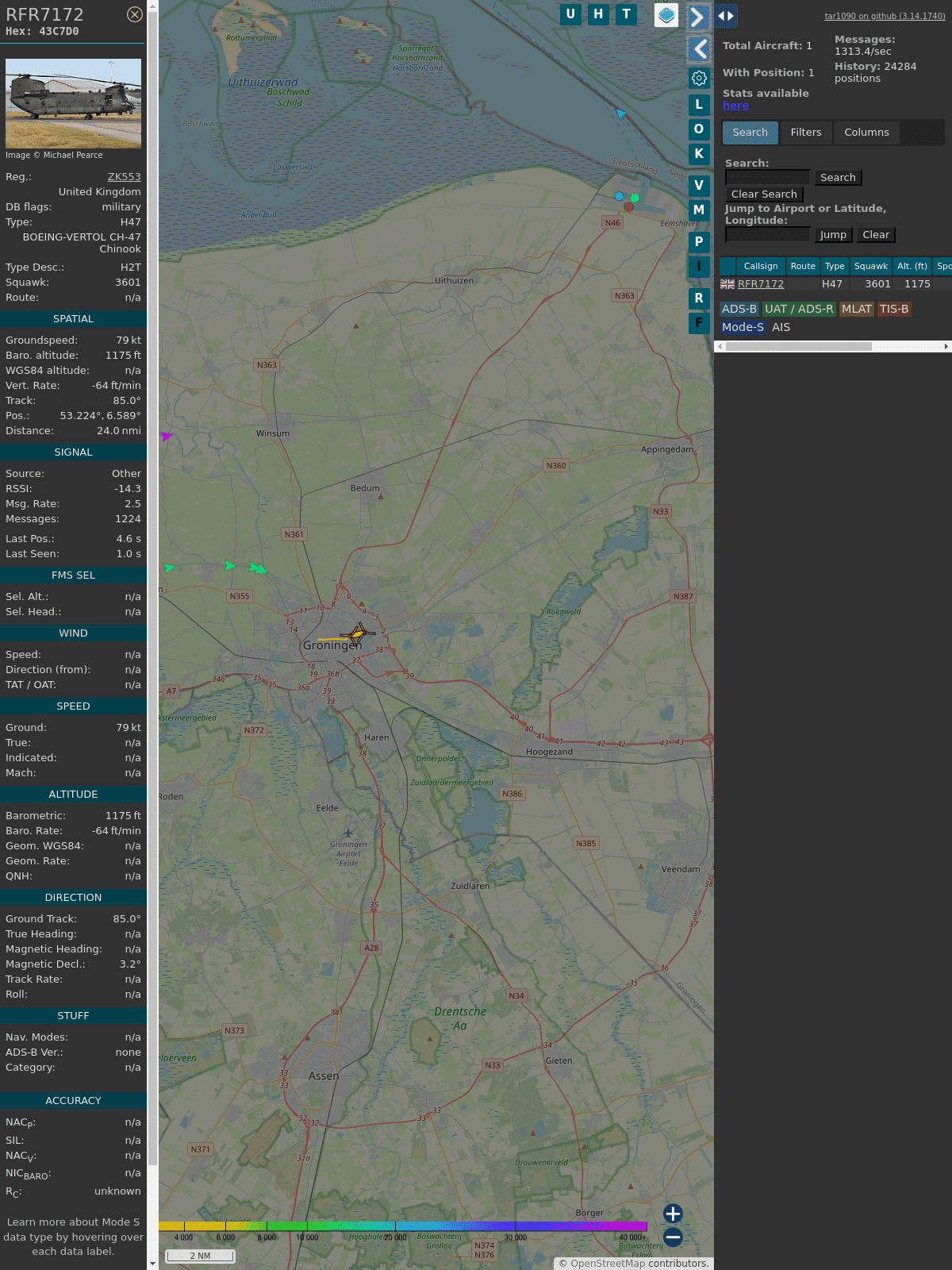This screenshot has width=952, height=1270.
Task: Click the Jump button
Action: coord(833,235)
